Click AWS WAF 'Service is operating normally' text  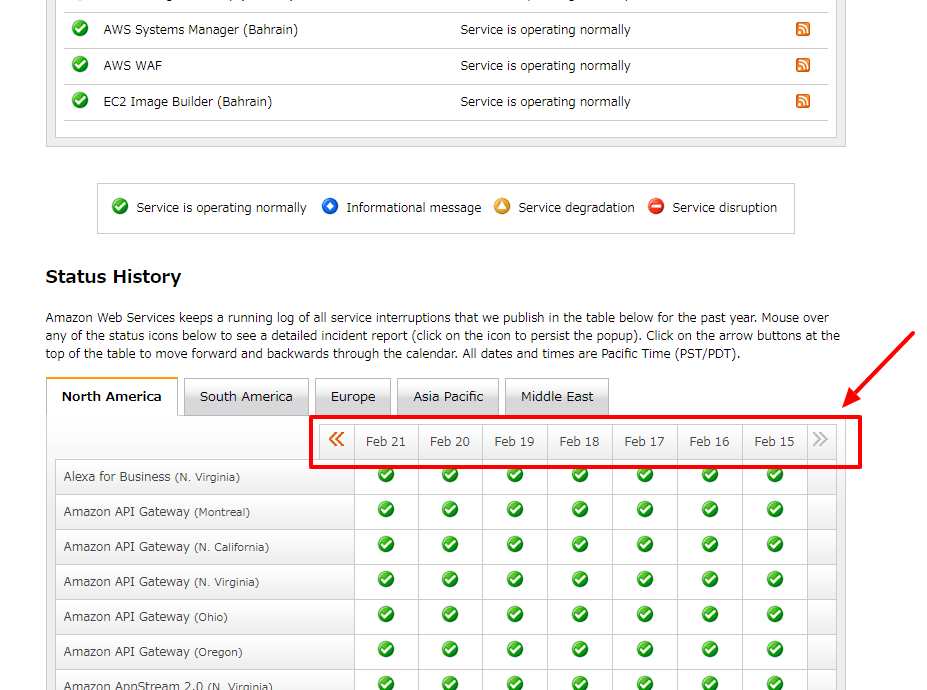pos(545,66)
